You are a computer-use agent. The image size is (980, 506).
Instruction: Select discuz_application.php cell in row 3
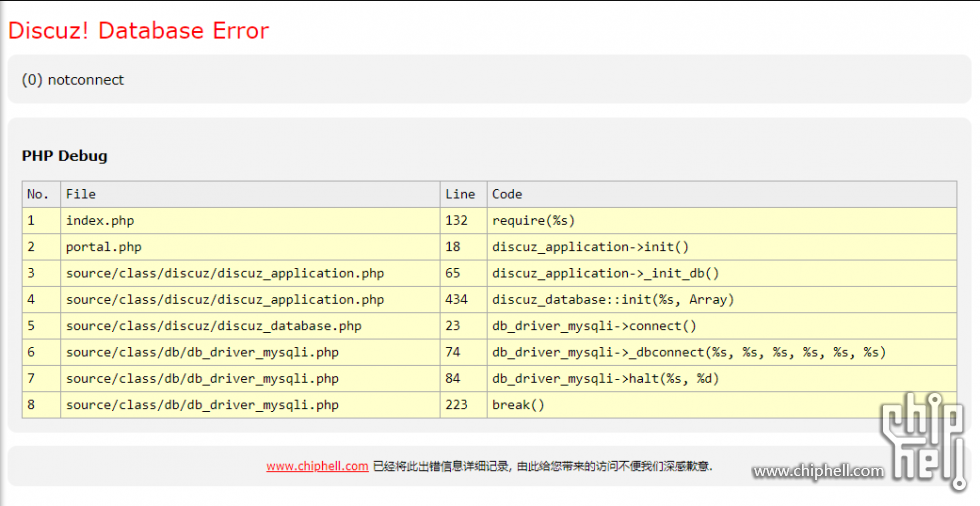pos(250,273)
